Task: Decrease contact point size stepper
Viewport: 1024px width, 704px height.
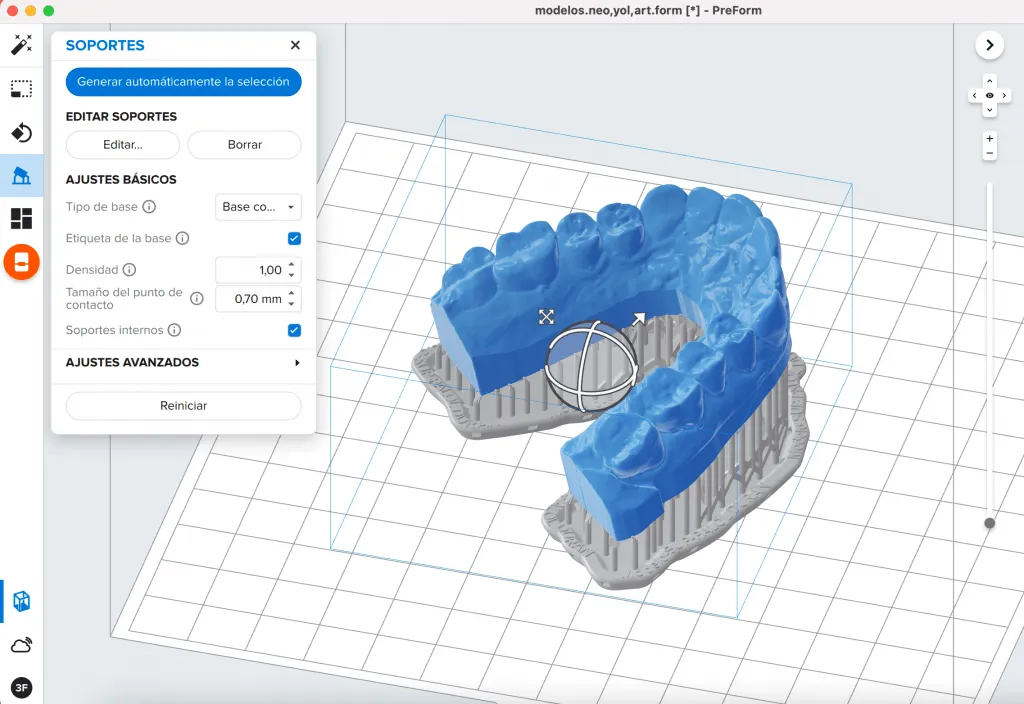Action: [291, 304]
